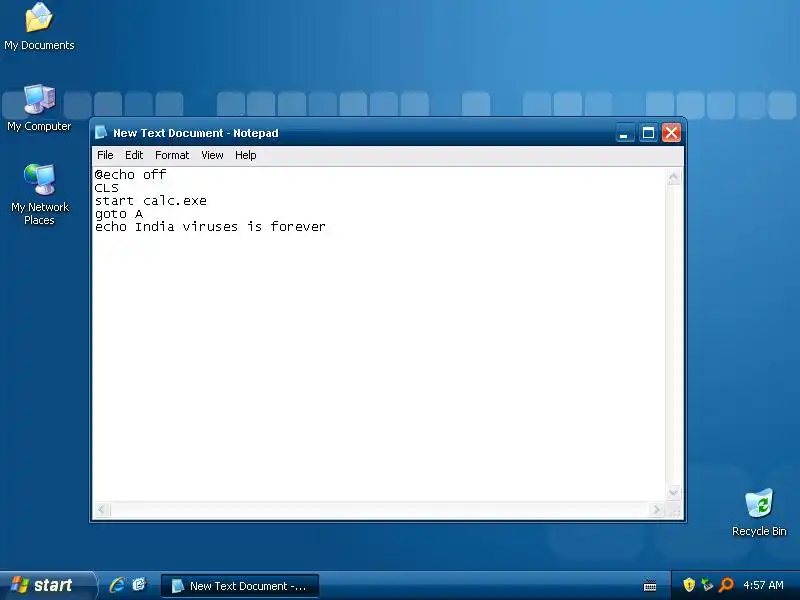Open My Documents desktop icon
Image resolution: width=800 pixels, height=600 pixels.
coord(39,27)
